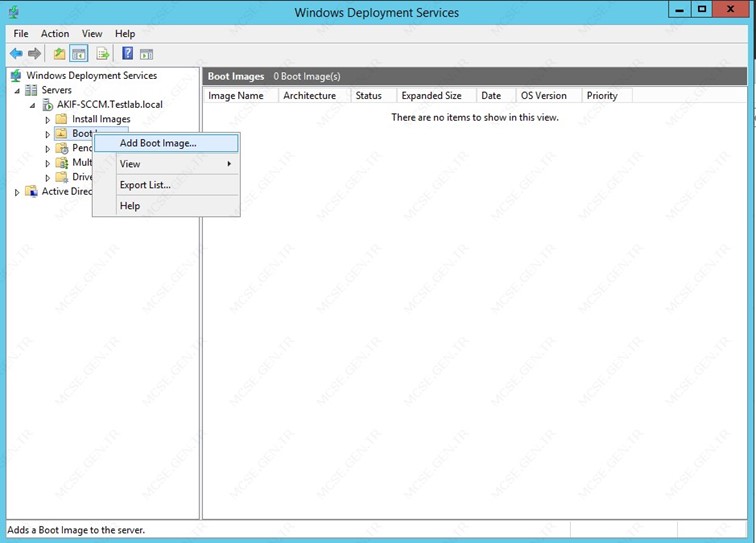This screenshot has height=543, width=756.
Task: Sort by Date column header
Action: click(x=496, y=95)
